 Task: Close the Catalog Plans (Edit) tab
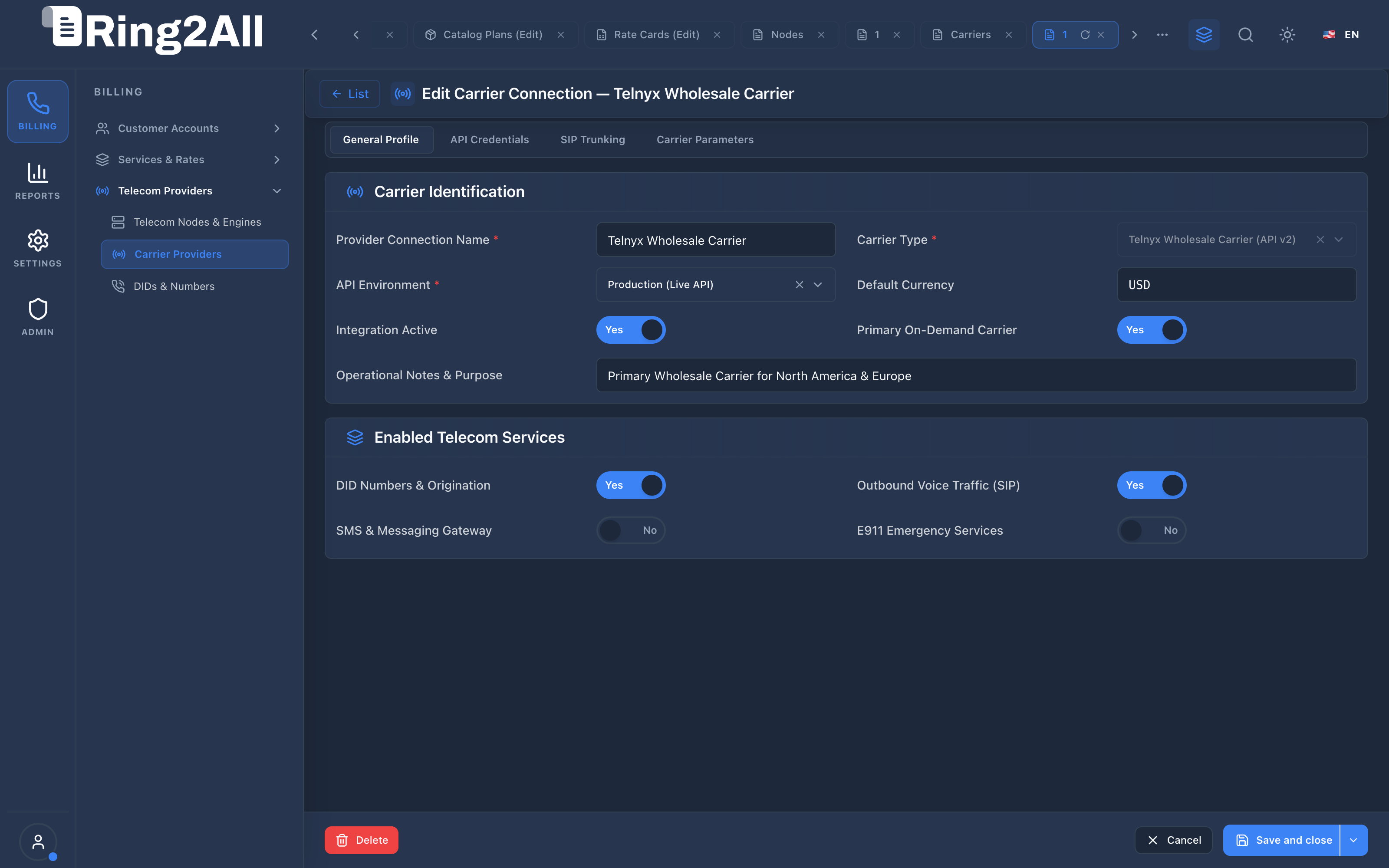561,34
